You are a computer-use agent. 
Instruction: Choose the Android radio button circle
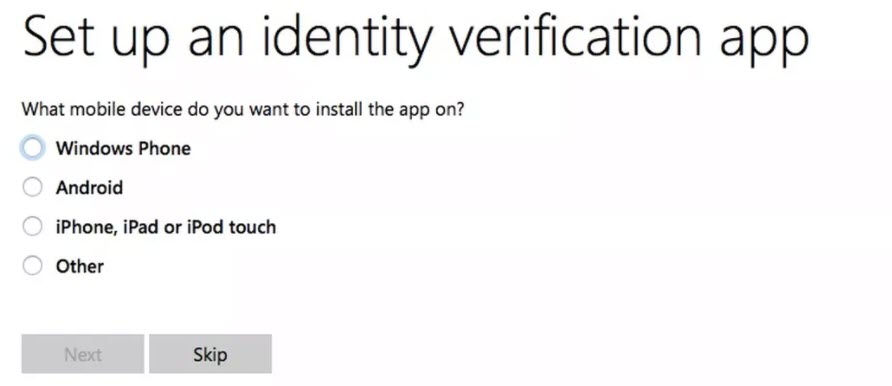click(x=32, y=188)
